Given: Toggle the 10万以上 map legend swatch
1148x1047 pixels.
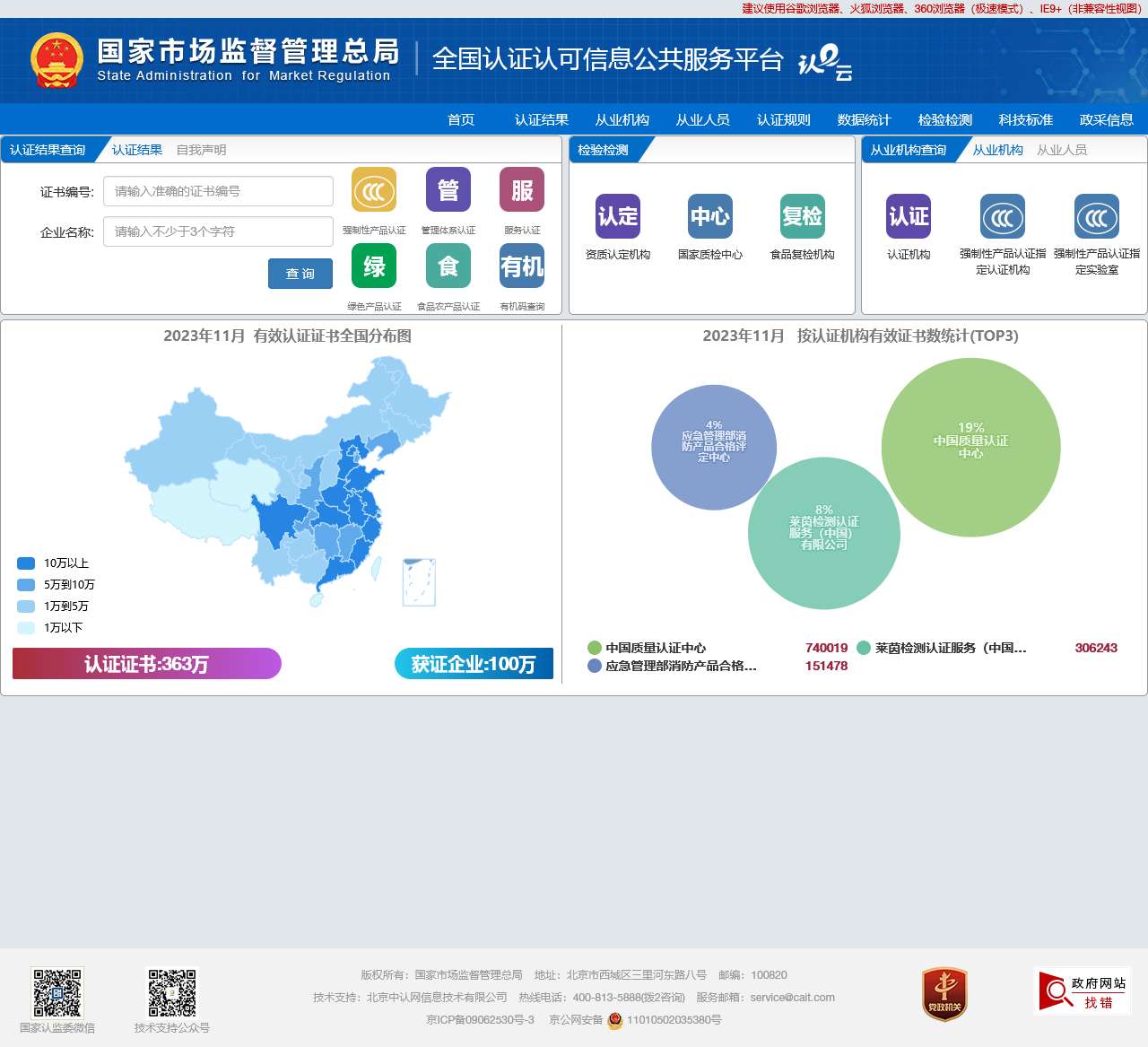Looking at the screenshot, I should click(26, 563).
